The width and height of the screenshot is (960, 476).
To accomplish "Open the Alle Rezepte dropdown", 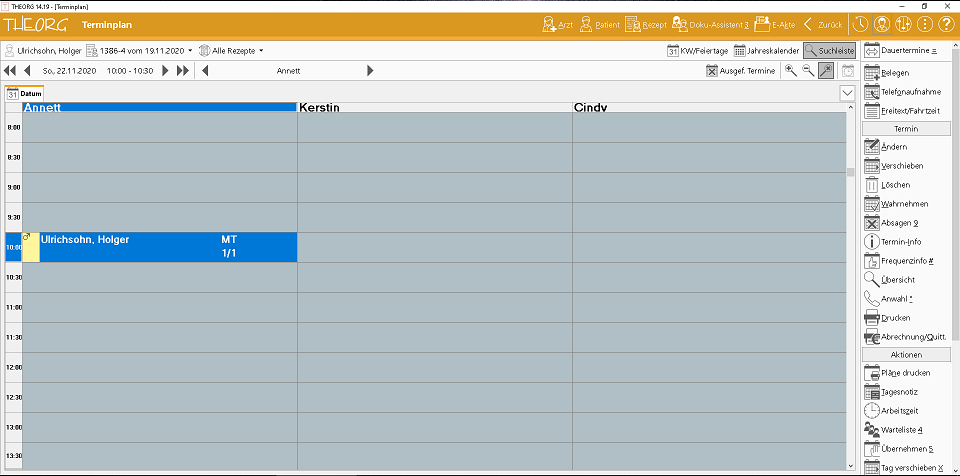I will click(231, 51).
